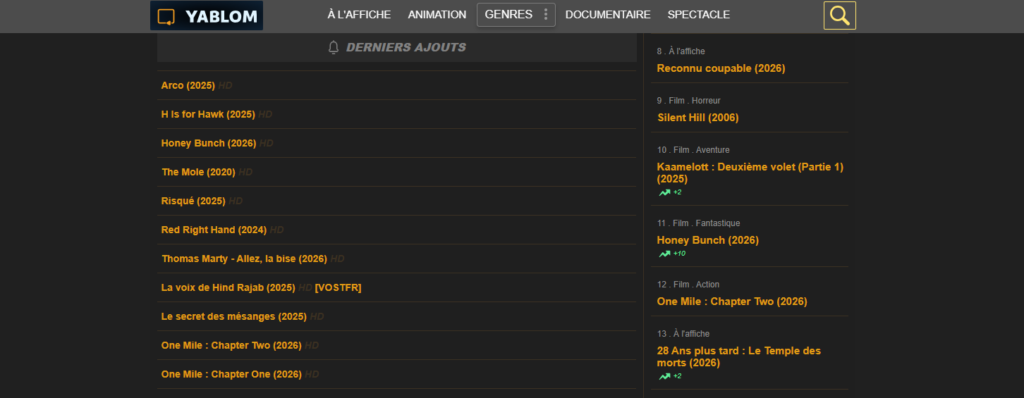Click the three-dots icon in Genres
The image size is (1024, 398).
pos(546,14)
